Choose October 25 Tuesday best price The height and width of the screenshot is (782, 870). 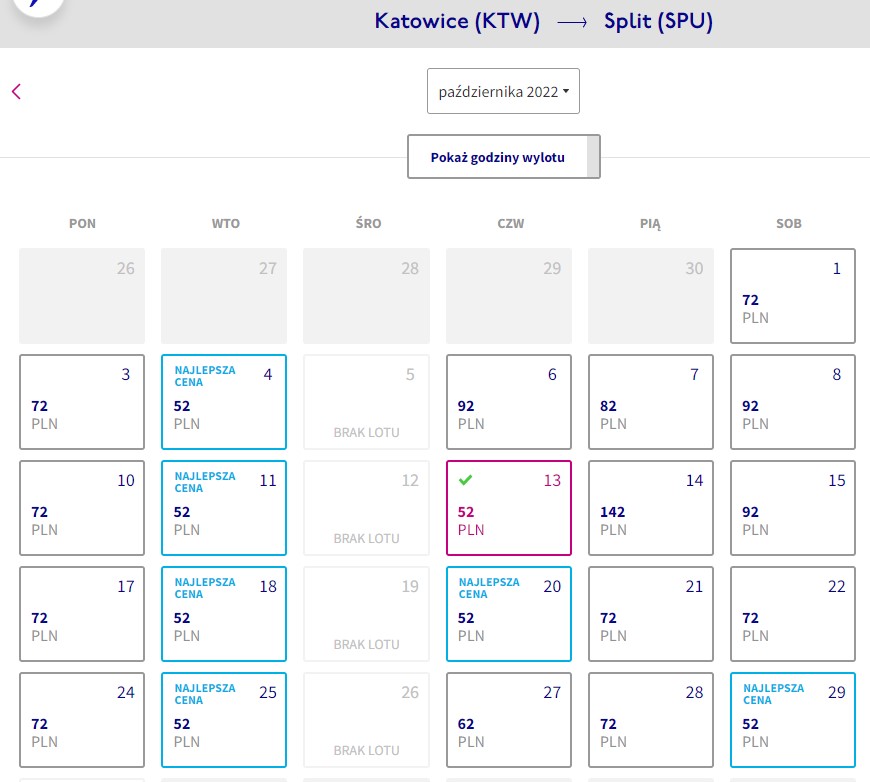(x=224, y=720)
